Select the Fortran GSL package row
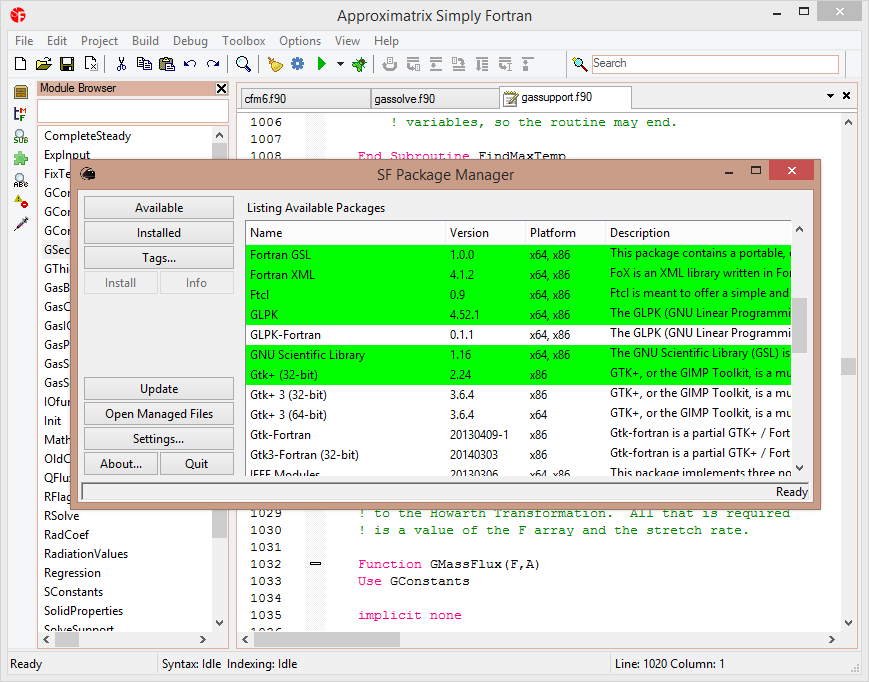 [519, 255]
